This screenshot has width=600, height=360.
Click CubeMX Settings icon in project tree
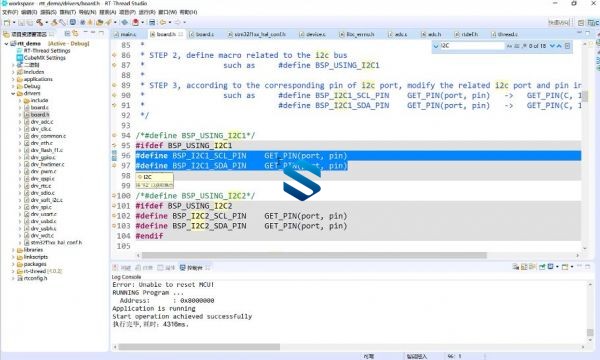(x=20, y=58)
